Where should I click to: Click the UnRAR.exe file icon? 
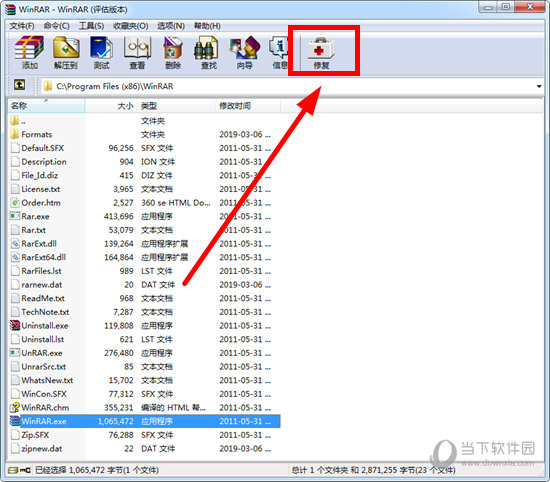click(15, 353)
